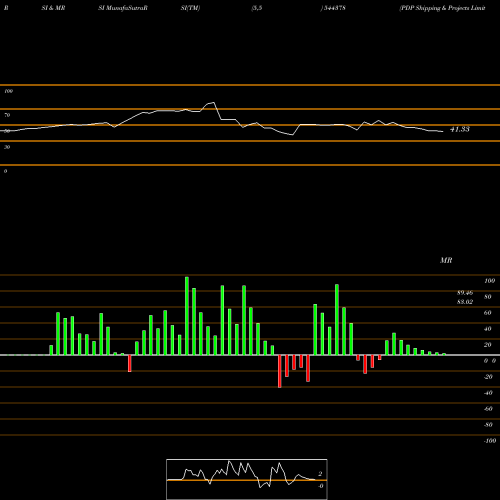Image resolution: width=500 pixels, height=500 pixels.
Task: Click the RSI axis label 70
Action: (x=7, y=115)
